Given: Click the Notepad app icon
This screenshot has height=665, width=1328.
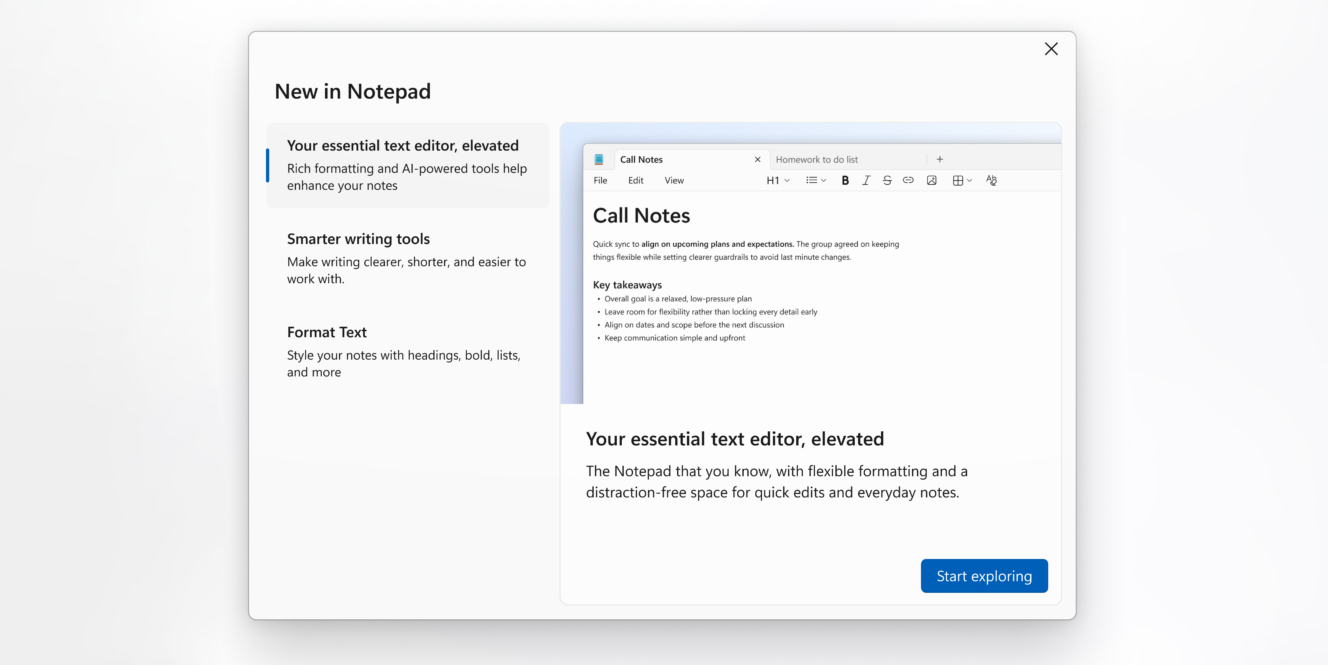Looking at the screenshot, I should click(x=599, y=159).
